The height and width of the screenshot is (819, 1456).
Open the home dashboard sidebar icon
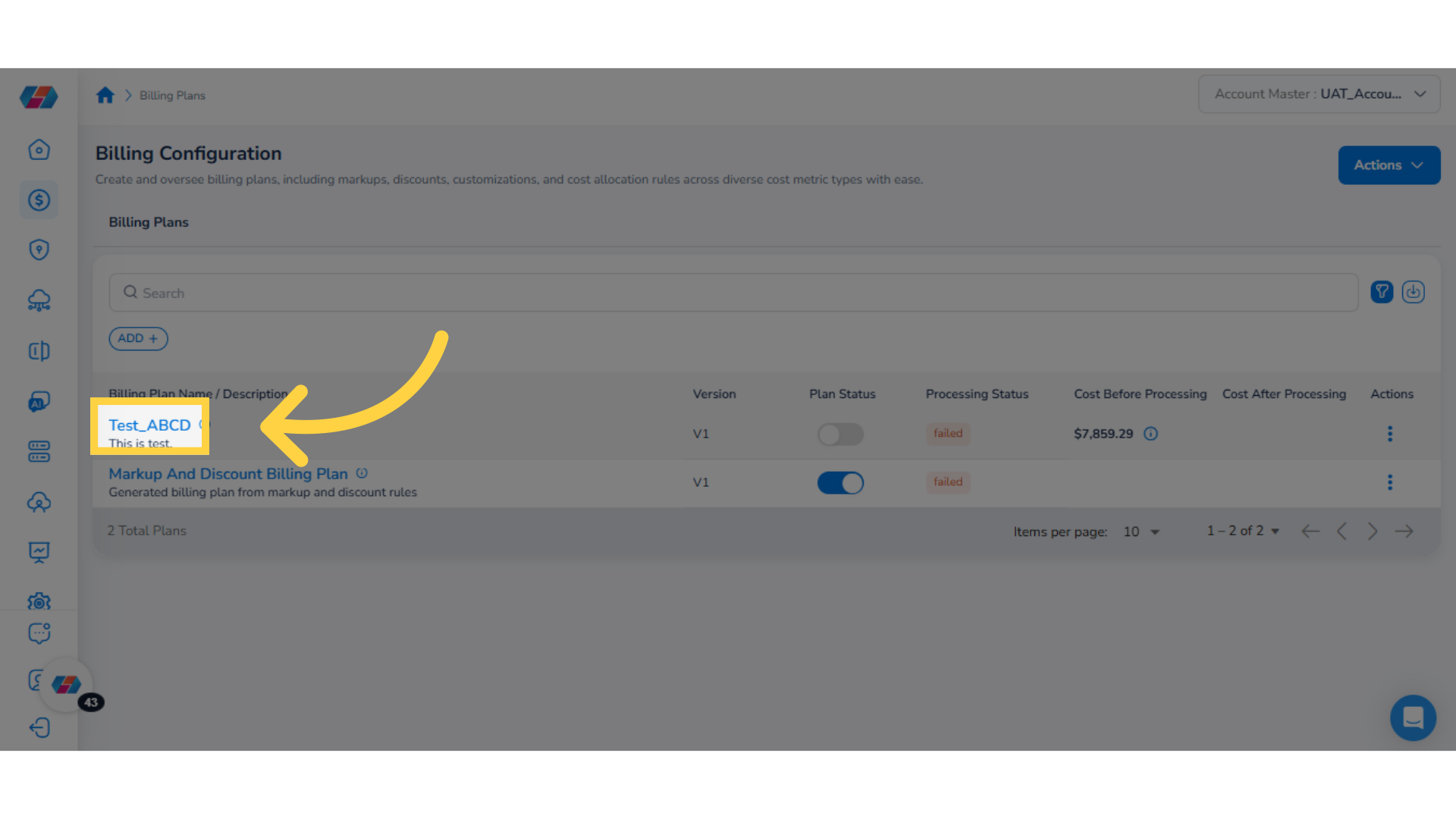pyautogui.click(x=39, y=149)
